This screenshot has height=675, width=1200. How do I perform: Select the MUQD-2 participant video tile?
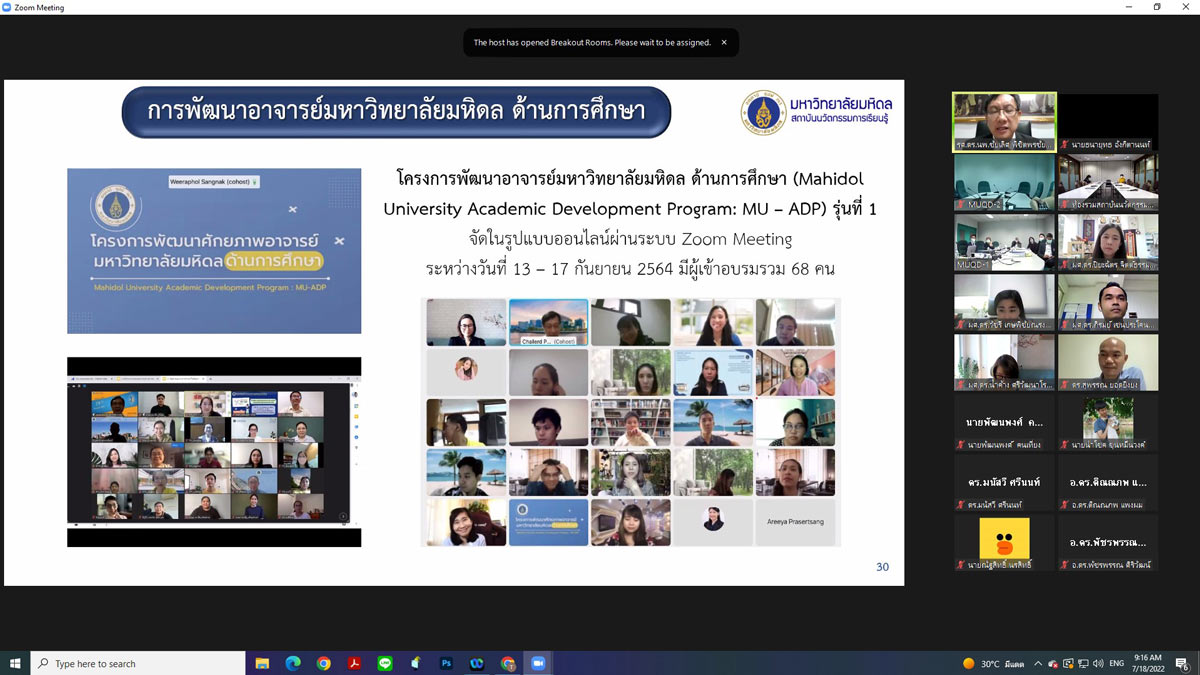[1004, 182]
